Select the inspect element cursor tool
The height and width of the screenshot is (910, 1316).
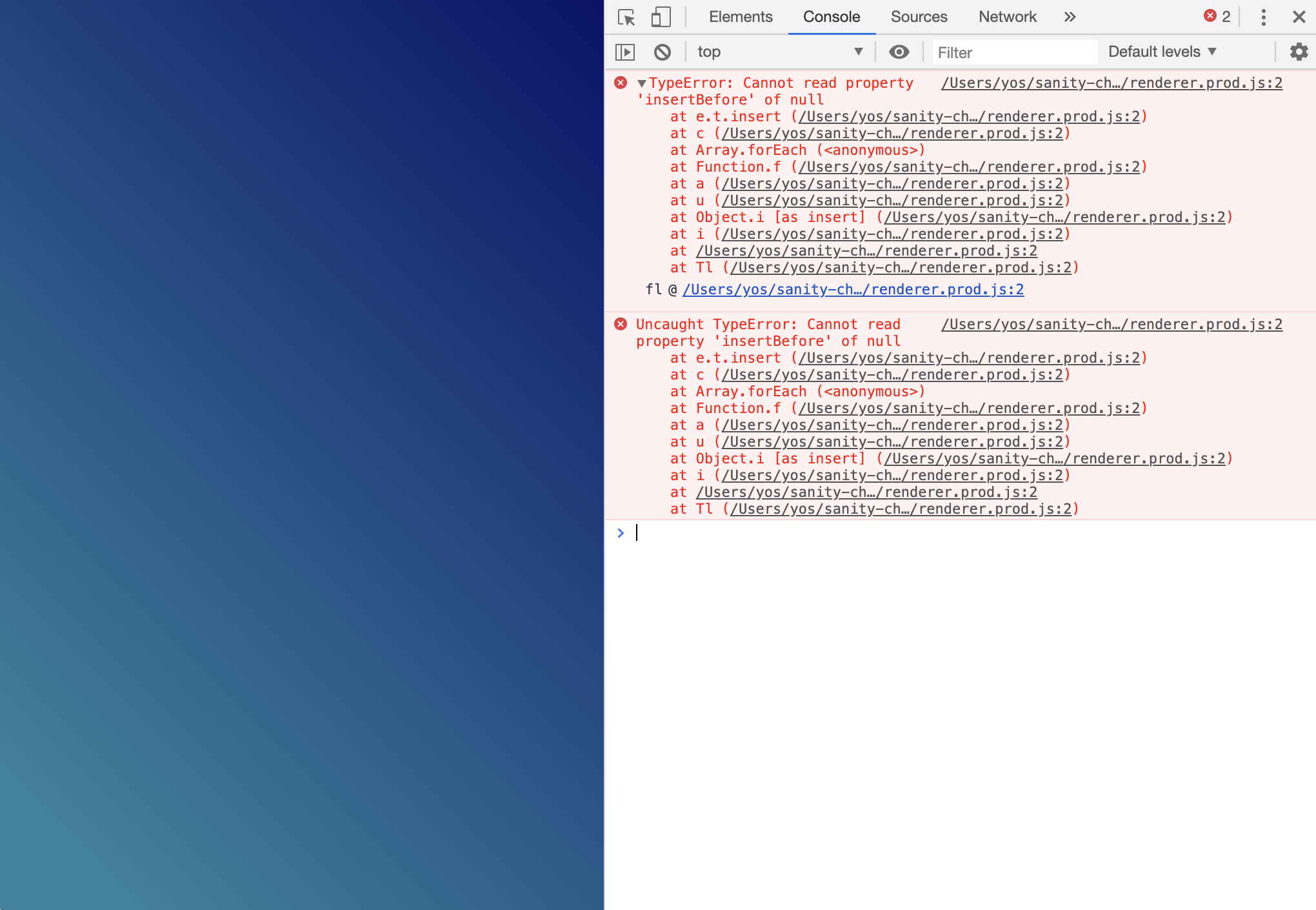point(625,17)
